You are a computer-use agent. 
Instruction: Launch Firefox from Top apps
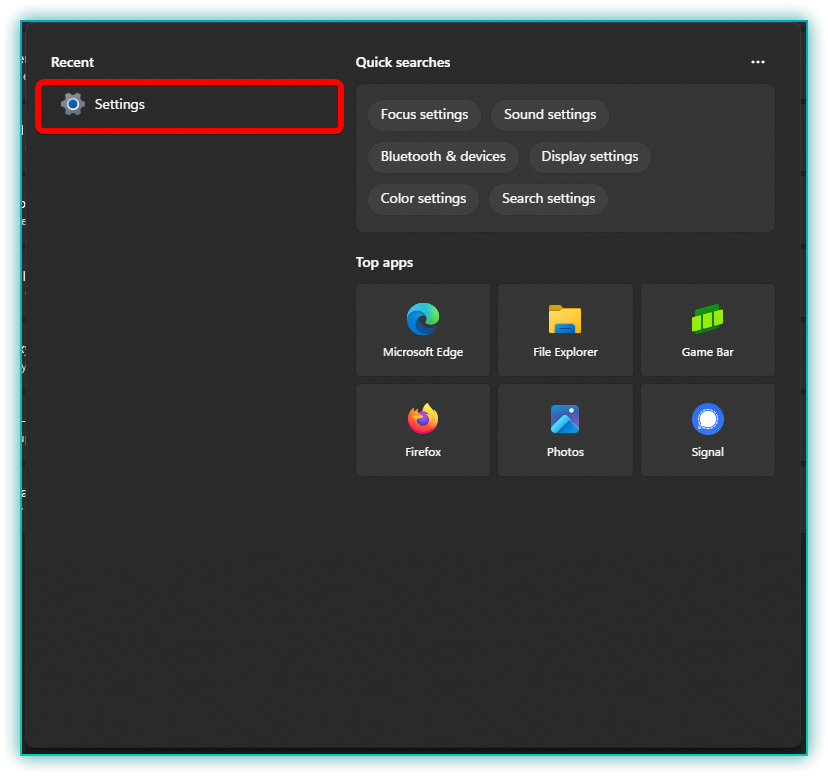coord(423,430)
